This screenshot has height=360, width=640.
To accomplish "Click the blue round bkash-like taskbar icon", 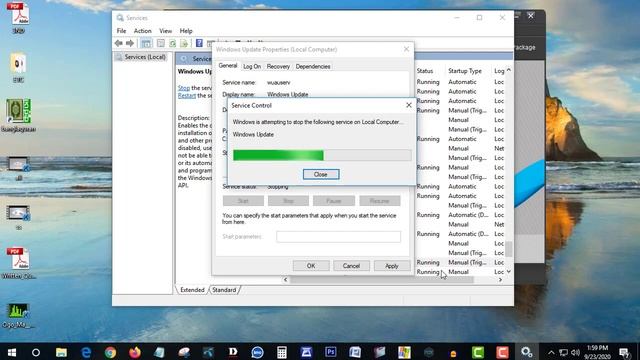I will click(257, 352).
